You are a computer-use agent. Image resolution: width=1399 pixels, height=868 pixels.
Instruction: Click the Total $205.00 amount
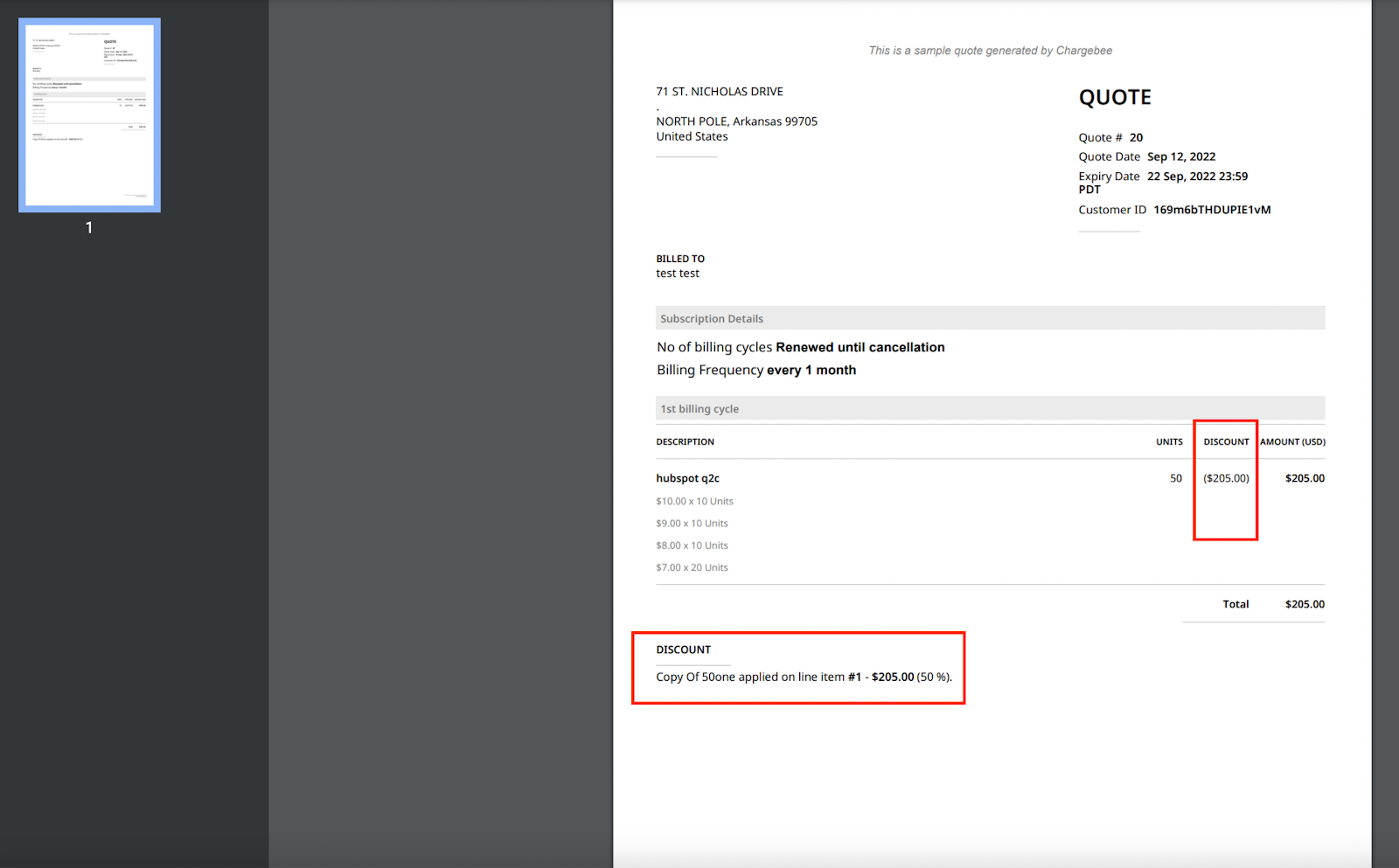click(x=1305, y=604)
